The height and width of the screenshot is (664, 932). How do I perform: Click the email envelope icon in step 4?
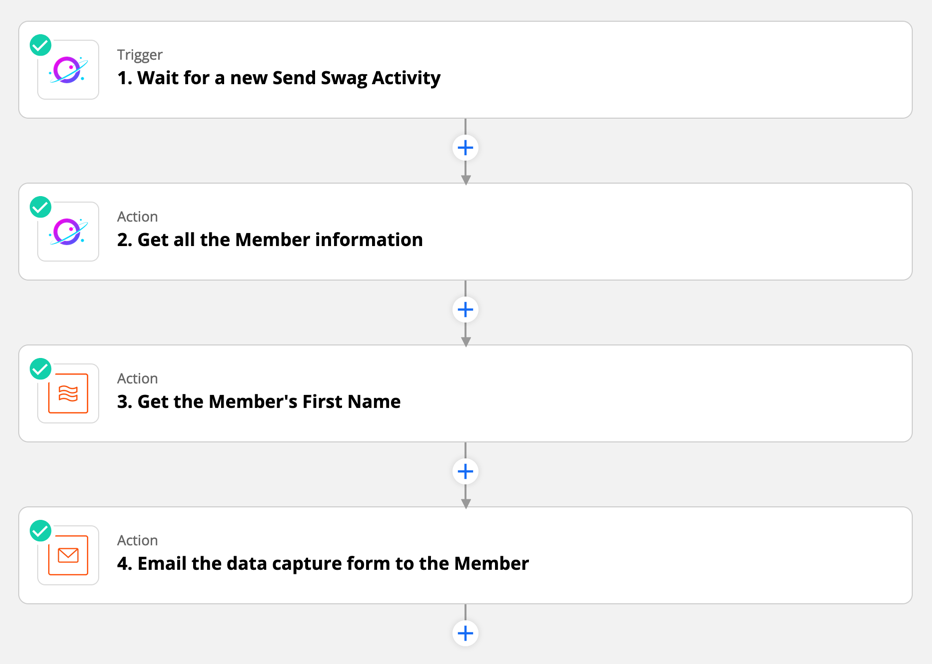(x=68, y=556)
